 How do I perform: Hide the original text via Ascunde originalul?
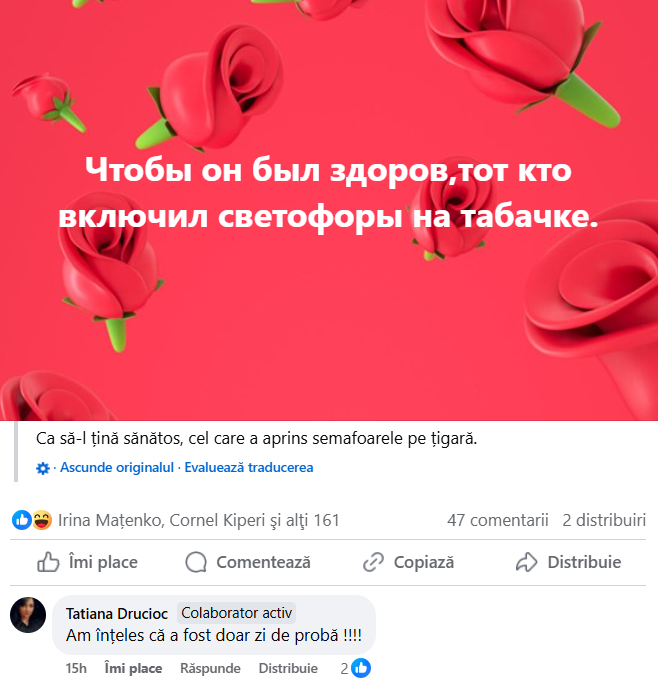[117, 467]
